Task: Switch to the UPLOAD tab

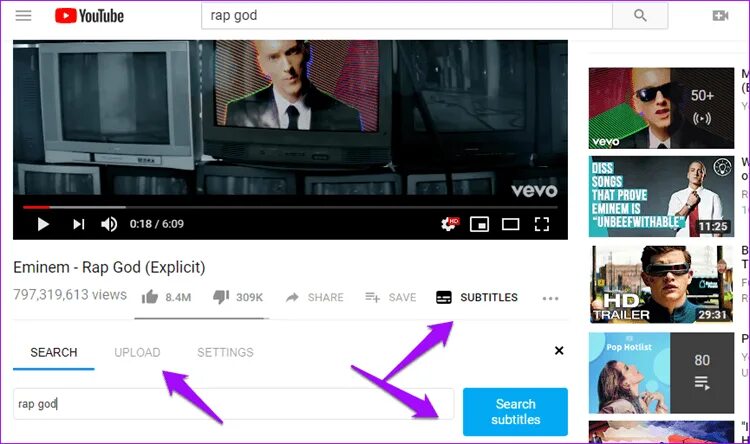Action: click(x=137, y=353)
